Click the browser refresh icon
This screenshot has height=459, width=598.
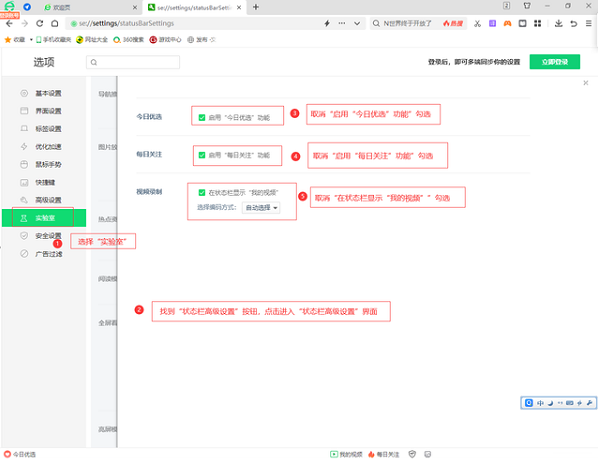(x=40, y=23)
